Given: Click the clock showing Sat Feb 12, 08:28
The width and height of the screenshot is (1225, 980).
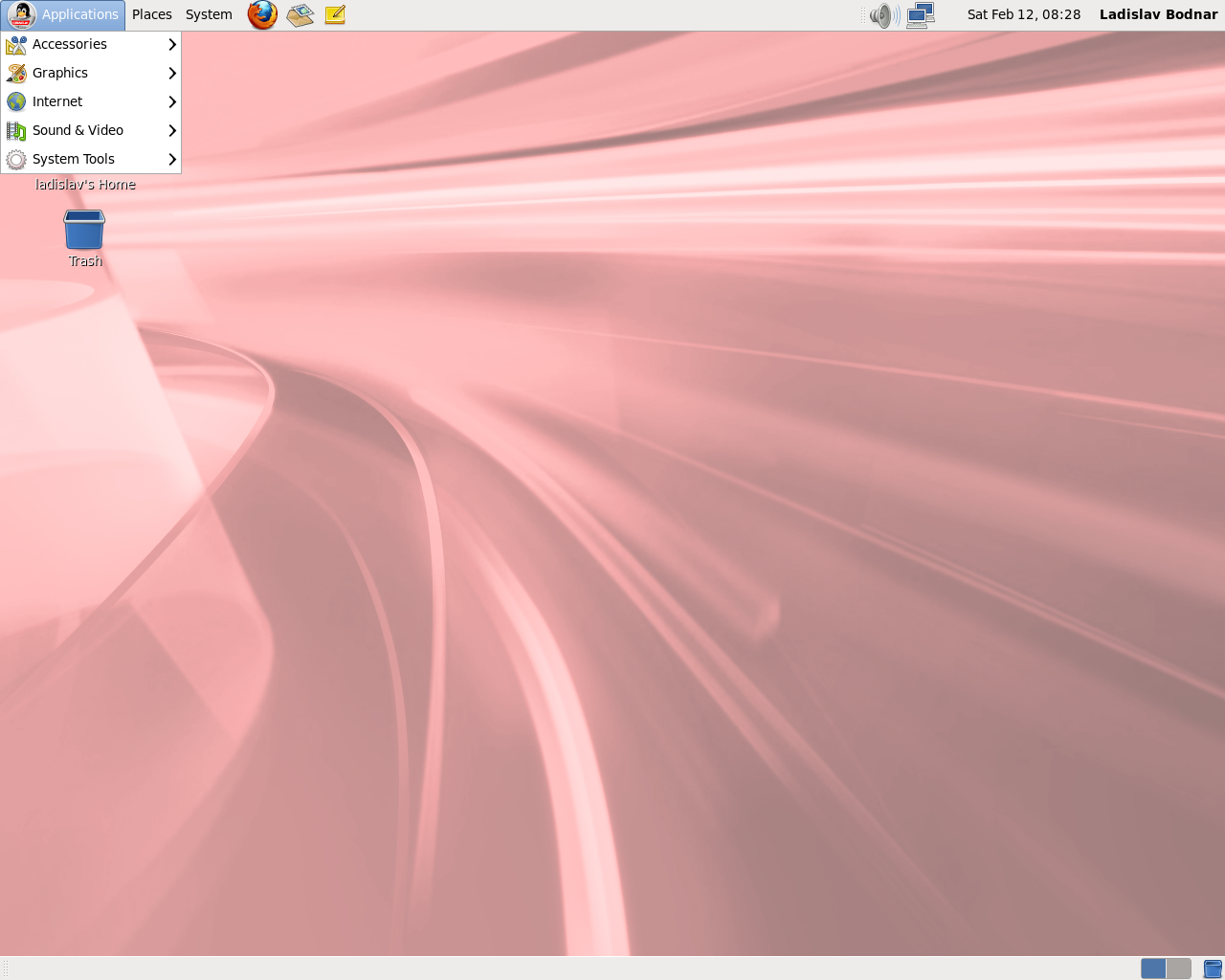Looking at the screenshot, I should [1024, 14].
